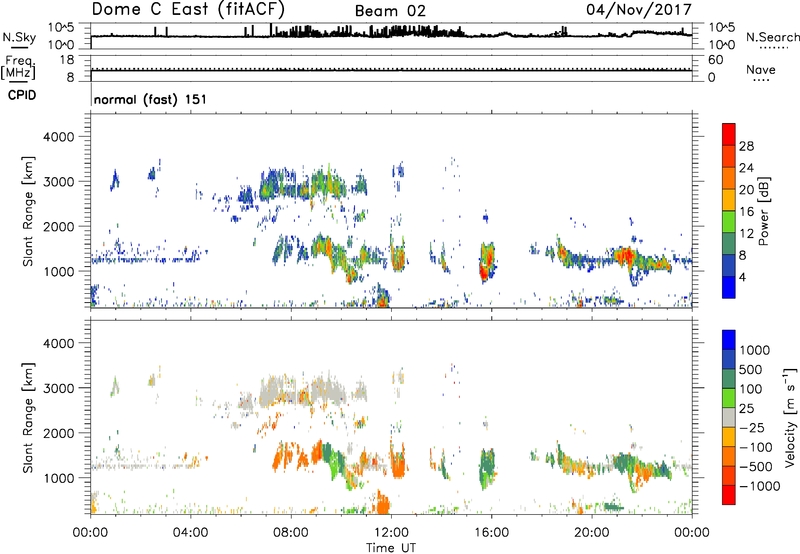The width and height of the screenshot is (800, 554).
Task: Click power colorbar value '28'
Action: 746,146
